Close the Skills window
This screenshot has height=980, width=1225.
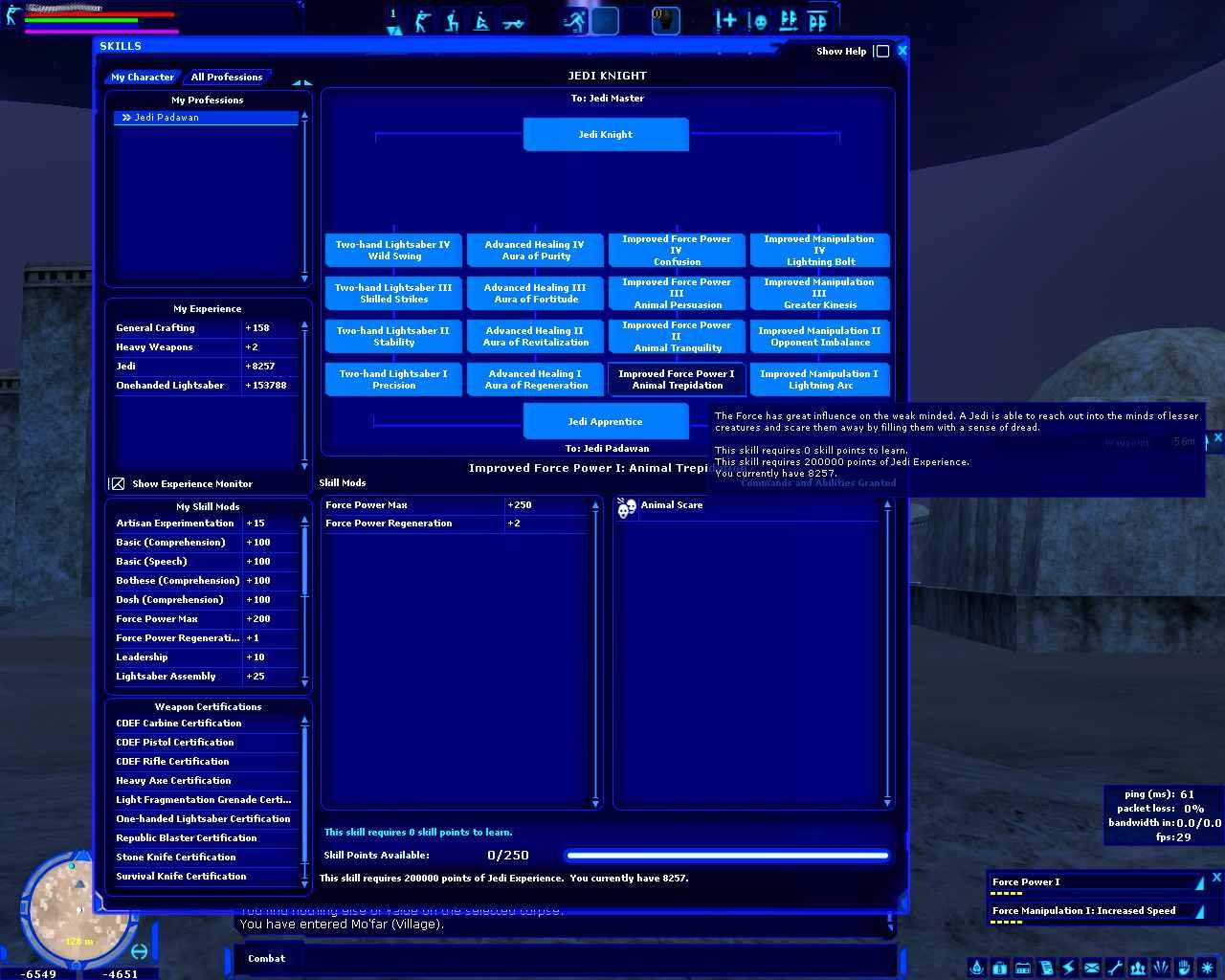[x=902, y=51]
